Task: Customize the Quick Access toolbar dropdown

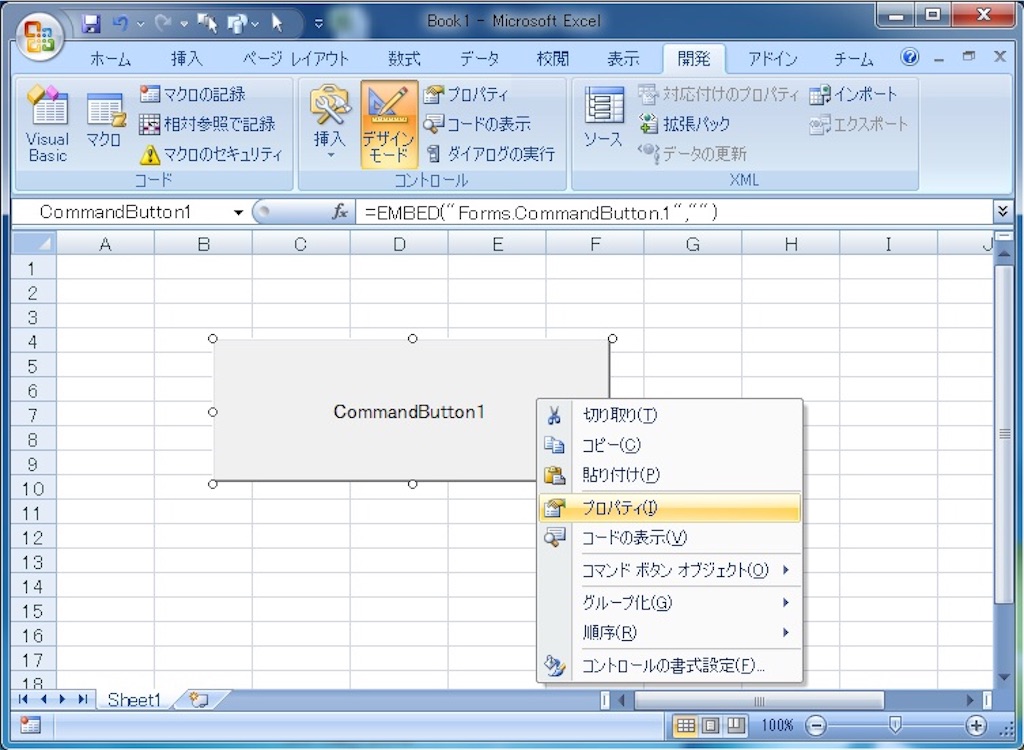Action: click(x=319, y=24)
